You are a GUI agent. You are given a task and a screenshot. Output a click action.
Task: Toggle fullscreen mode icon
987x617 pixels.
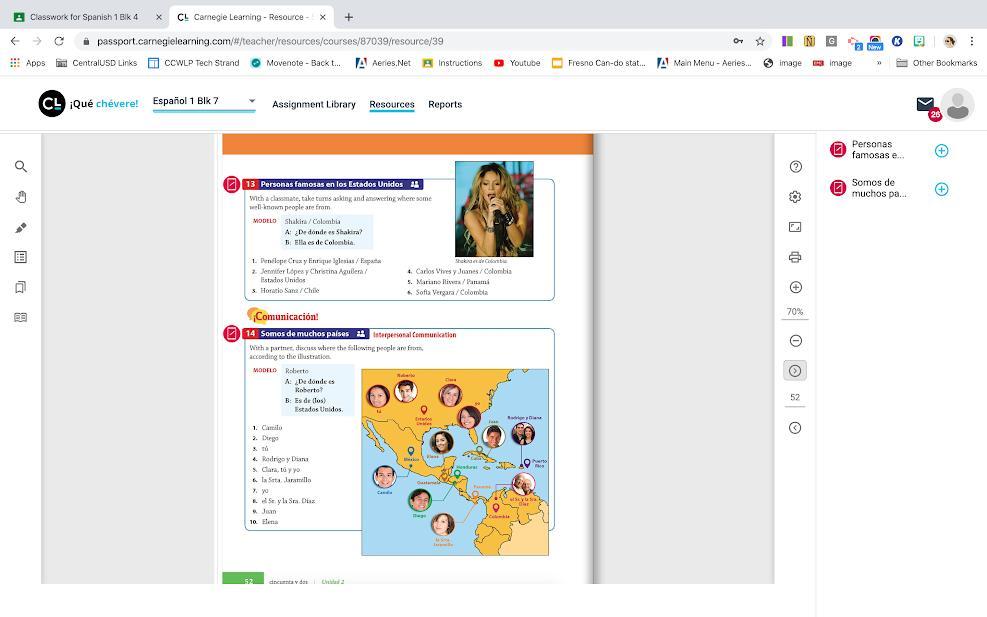click(795, 227)
